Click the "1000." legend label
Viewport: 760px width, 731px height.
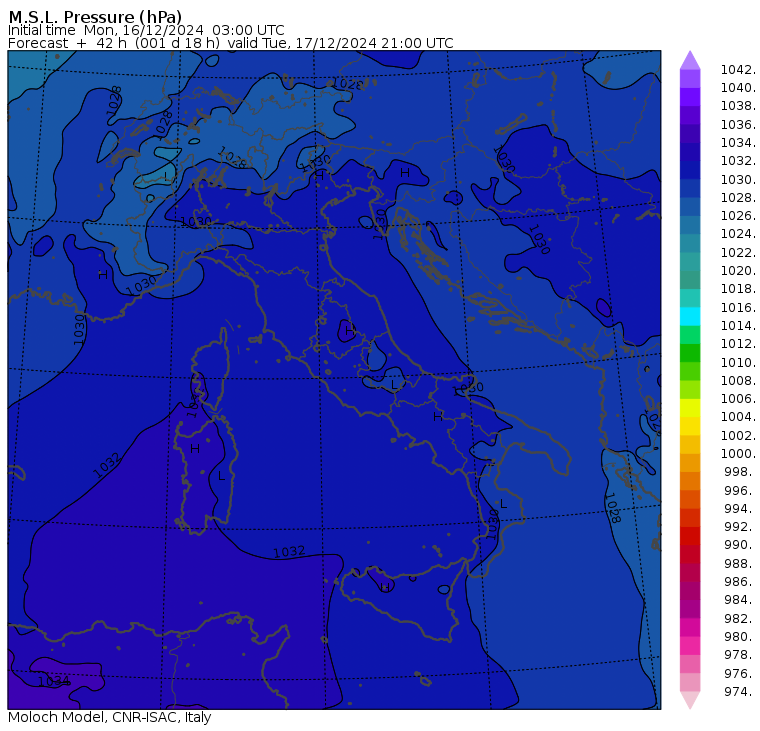[738, 454]
